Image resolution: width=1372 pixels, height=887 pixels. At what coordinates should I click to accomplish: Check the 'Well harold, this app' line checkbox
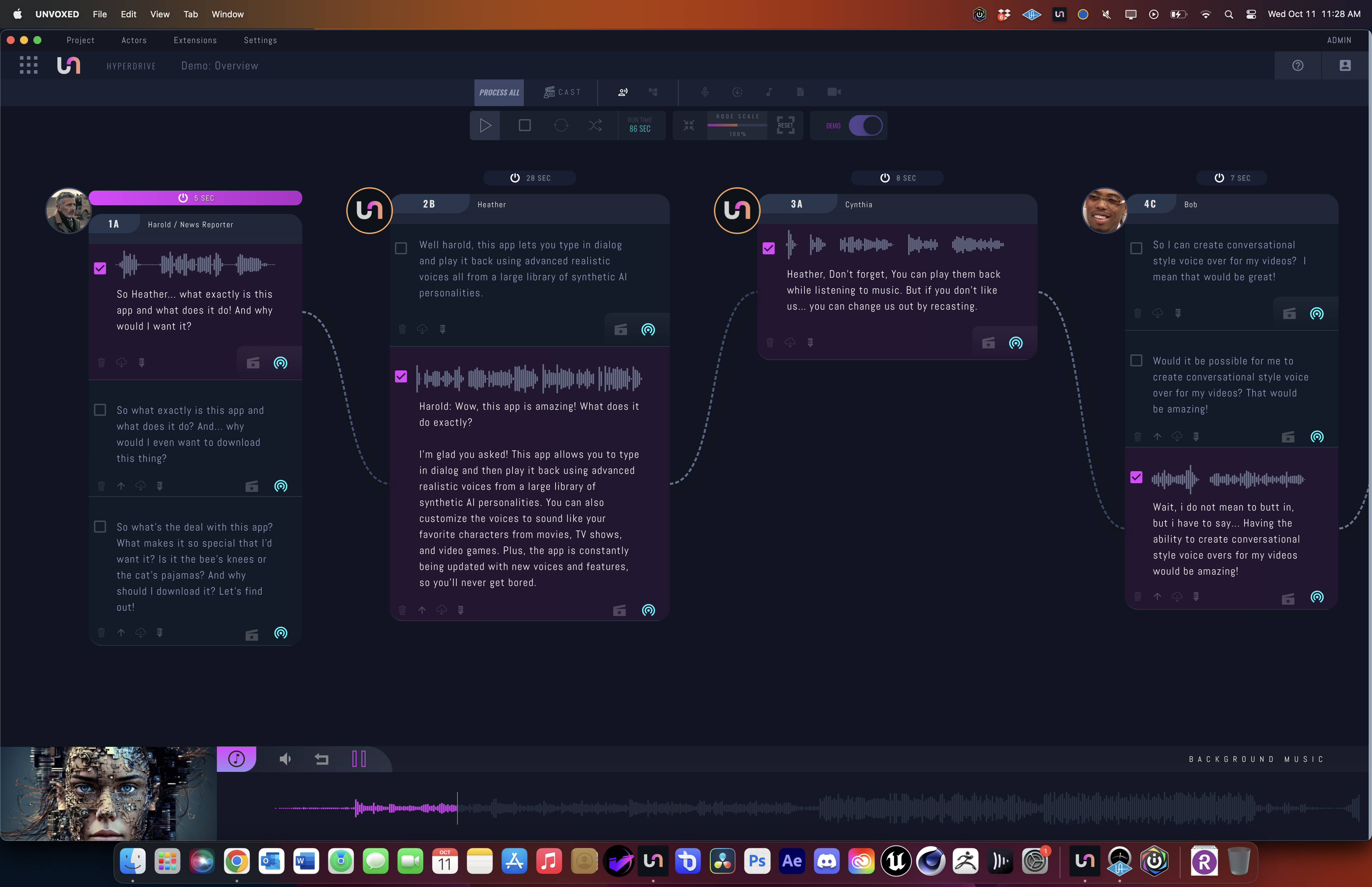click(401, 248)
